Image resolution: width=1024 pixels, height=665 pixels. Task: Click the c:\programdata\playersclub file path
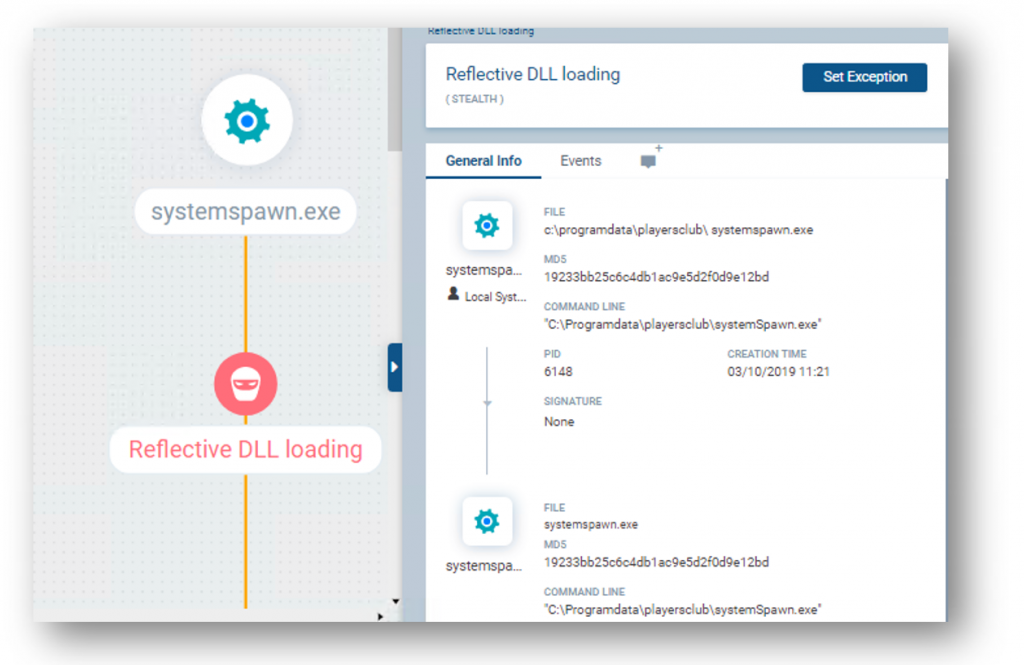pyautogui.click(x=678, y=230)
